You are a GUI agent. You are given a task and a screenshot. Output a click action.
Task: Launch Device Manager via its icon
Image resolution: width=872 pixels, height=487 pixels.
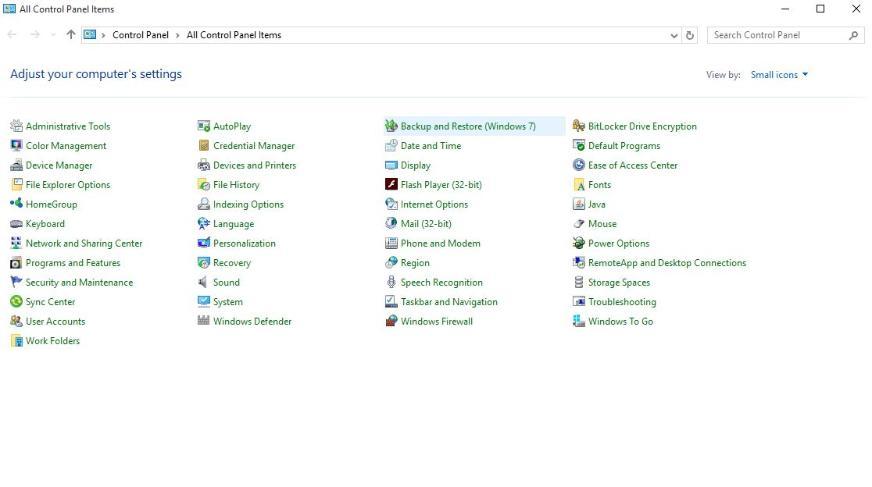click(16, 165)
